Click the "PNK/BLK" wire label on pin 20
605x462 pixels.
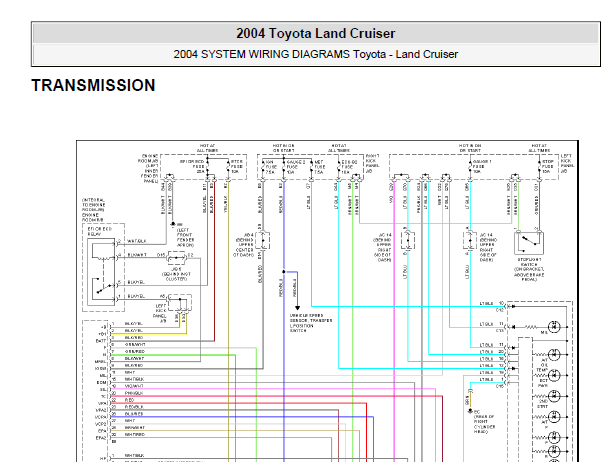pyautogui.click(x=134, y=393)
